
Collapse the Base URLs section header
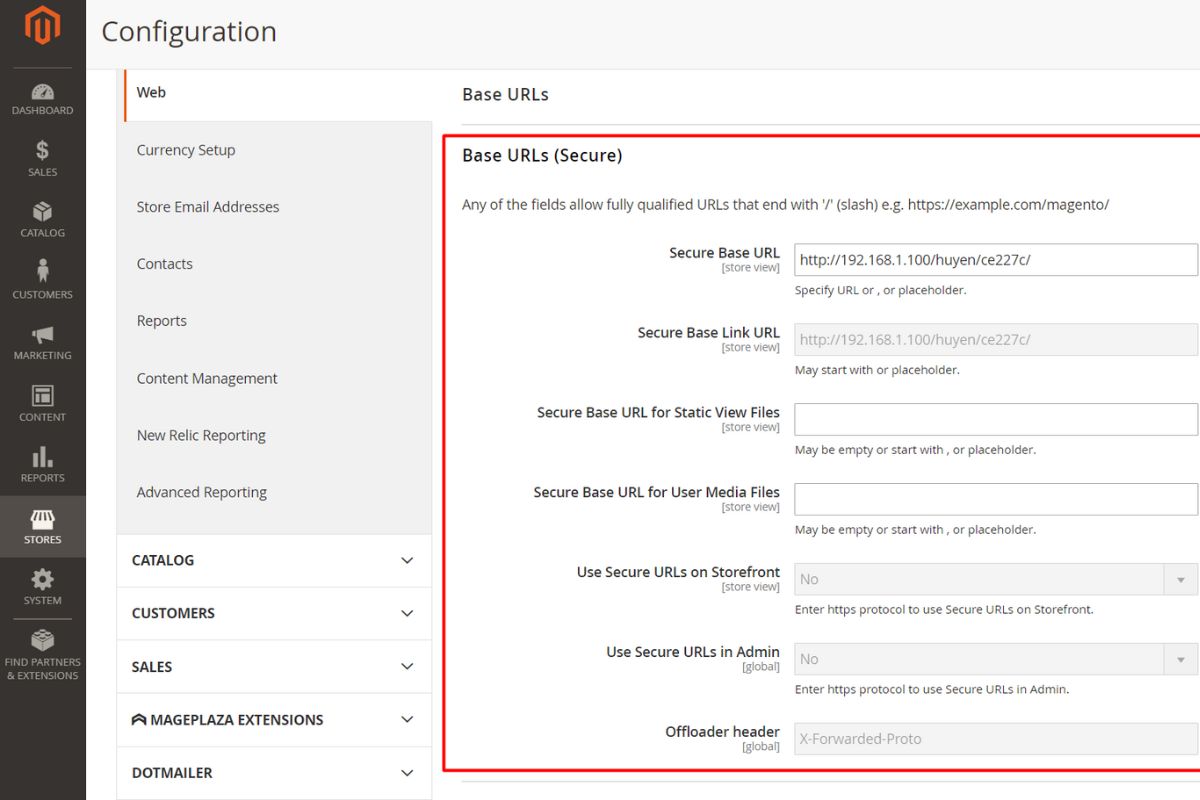(505, 95)
